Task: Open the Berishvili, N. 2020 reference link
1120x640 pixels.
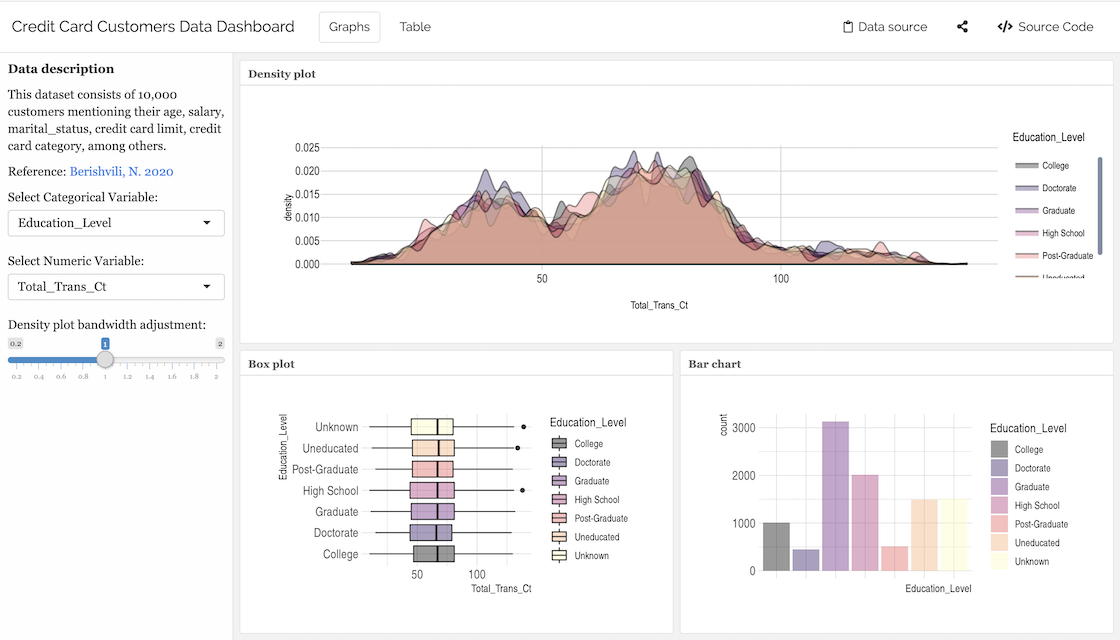Action: click(x=121, y=171)
